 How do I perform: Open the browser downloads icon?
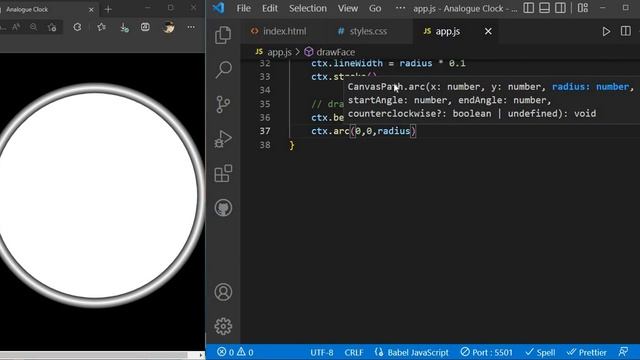[124, 27]
